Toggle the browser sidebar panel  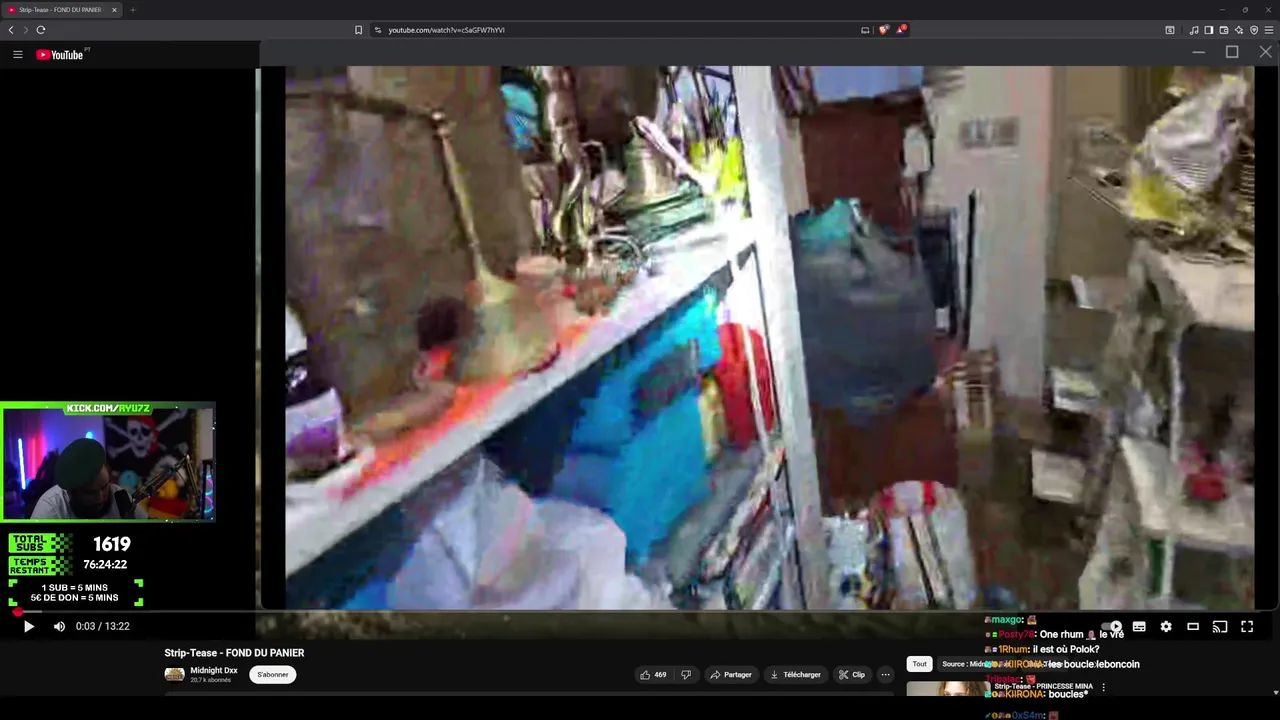coord(1209,30)
